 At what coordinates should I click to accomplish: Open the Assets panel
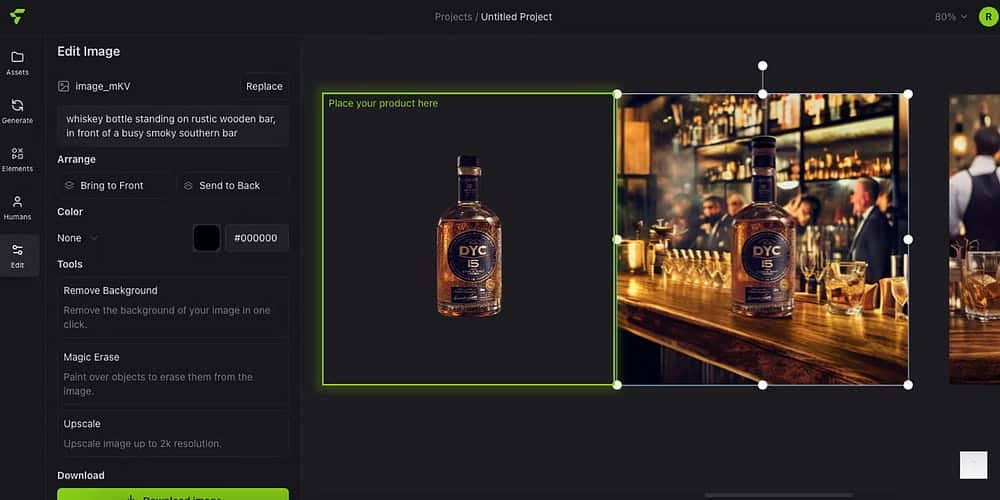(x=17, y=63)
